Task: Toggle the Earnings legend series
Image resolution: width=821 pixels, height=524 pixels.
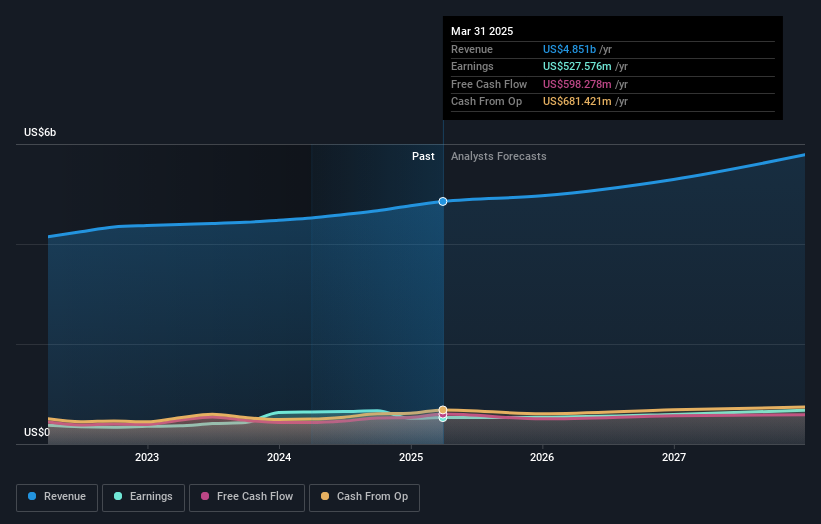Action: tap(143, 497)
